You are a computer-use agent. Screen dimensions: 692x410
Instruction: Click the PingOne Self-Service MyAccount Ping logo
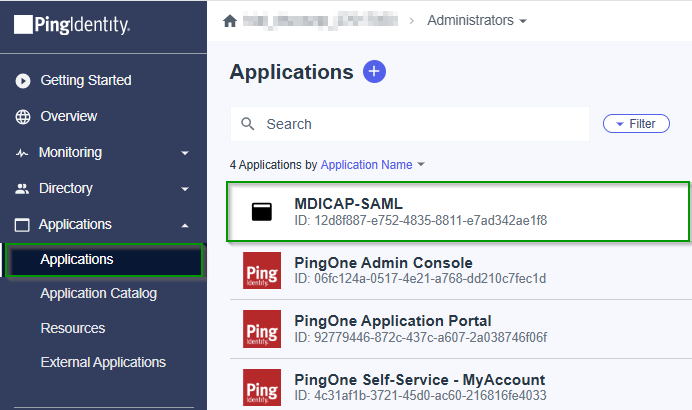[262, 387]
